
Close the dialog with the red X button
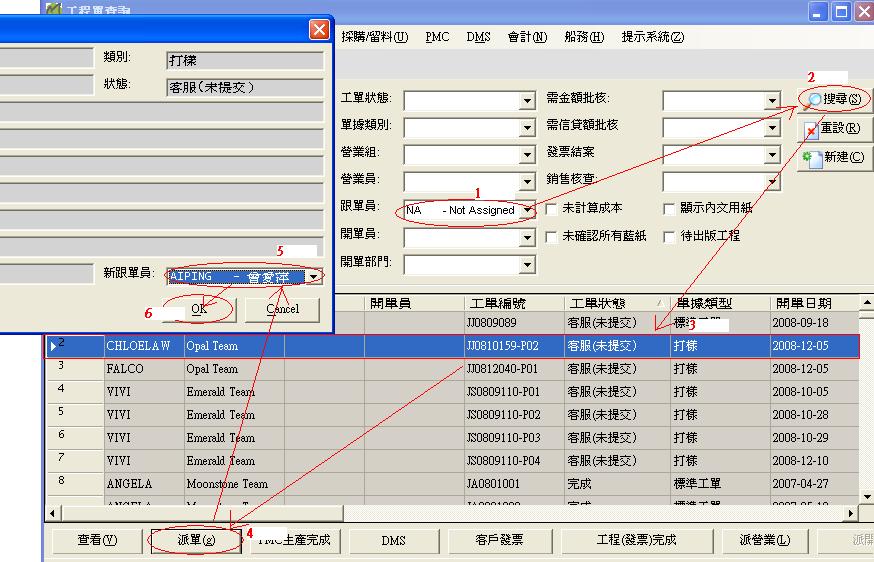pyautogui.click(x=319, y=29)
